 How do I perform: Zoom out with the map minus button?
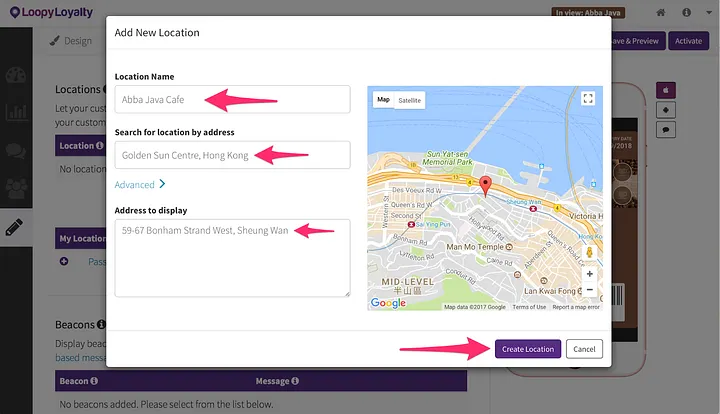tap(590, 290)
